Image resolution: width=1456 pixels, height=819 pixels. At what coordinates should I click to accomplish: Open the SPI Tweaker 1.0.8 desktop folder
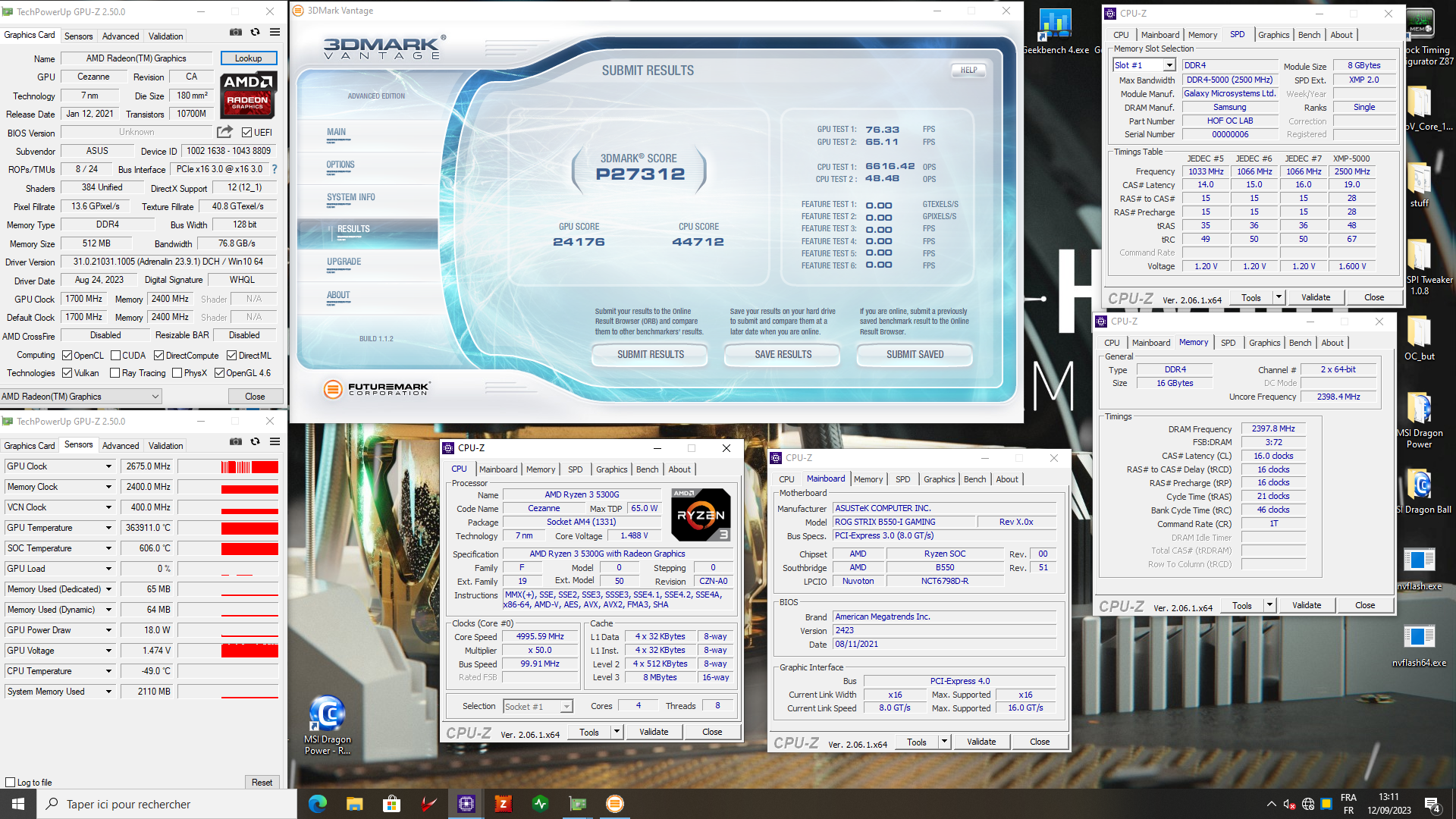point(1419,267)
